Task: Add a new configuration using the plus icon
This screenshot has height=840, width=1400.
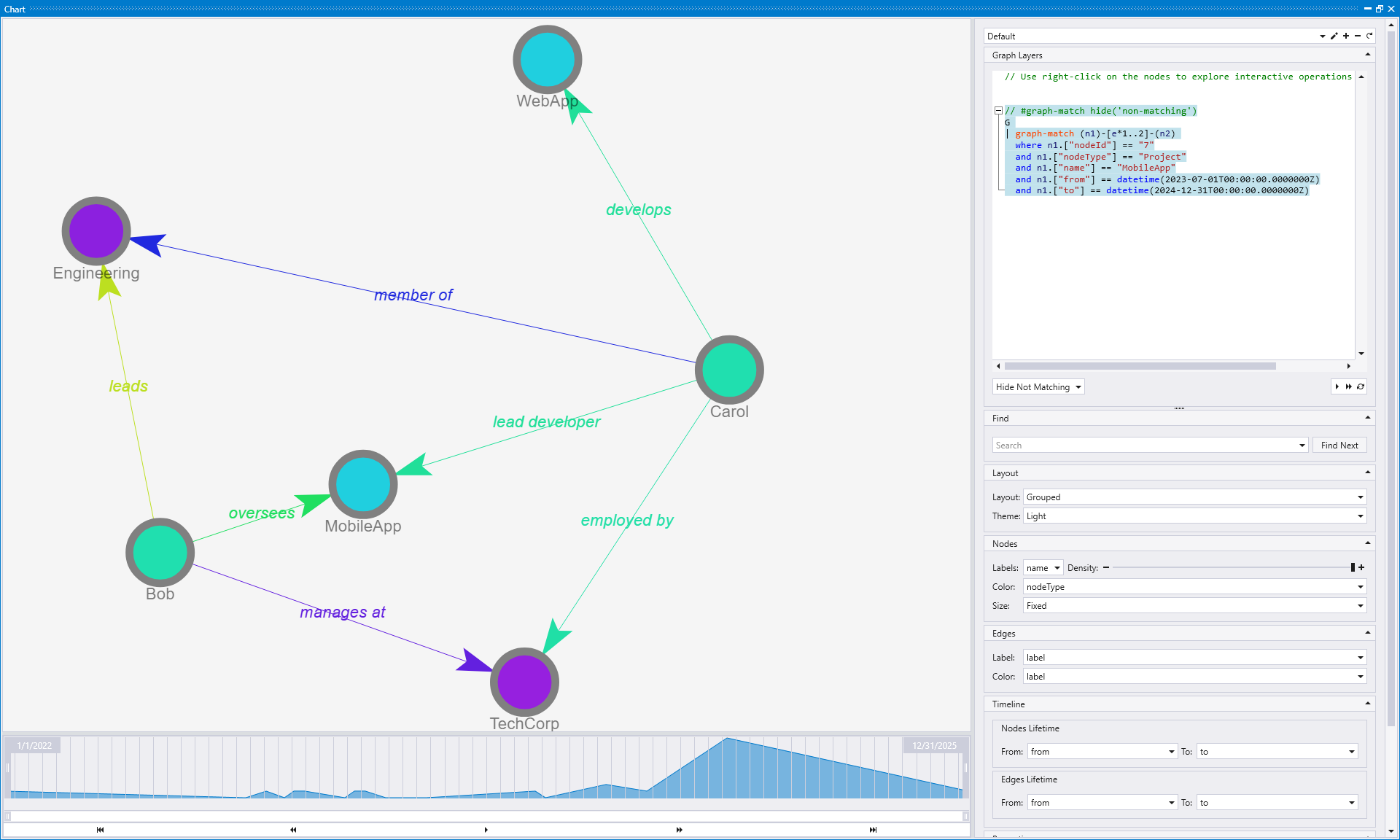Action: (1346, 36)
